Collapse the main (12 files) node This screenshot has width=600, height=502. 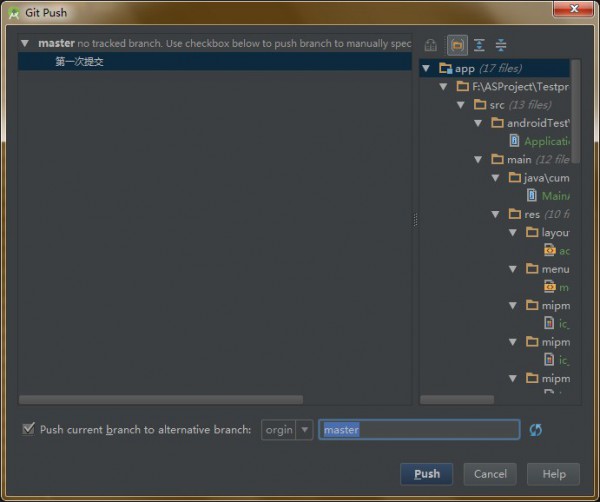(478, 159)
